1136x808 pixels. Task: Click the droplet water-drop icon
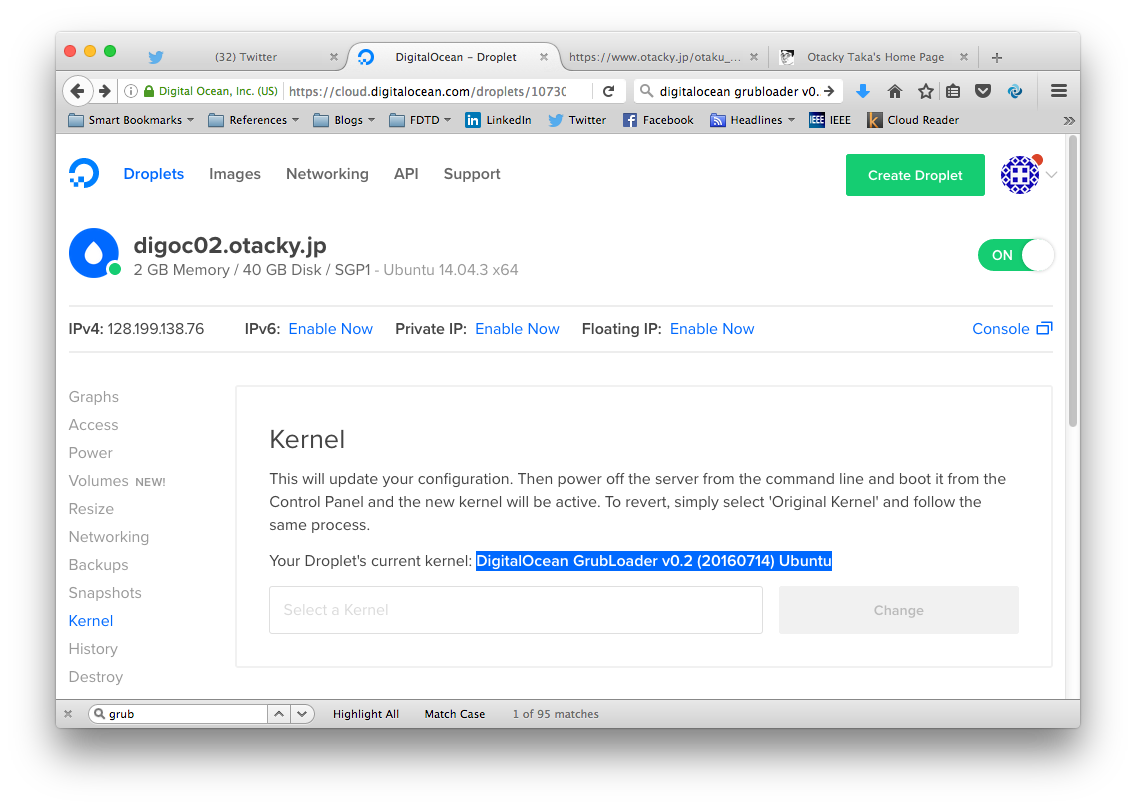tap(93, 253)
